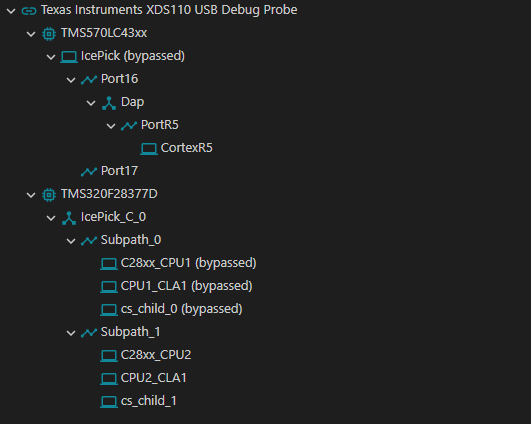The image size is (531, 424).
Task: Collapse the IcePick (bypassed) node
Action: pos(51,57)
